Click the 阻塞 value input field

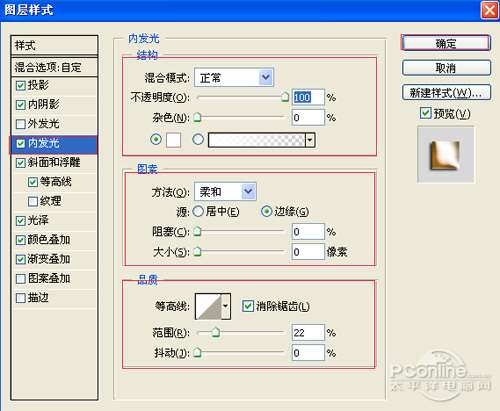[x=308, y=232]
